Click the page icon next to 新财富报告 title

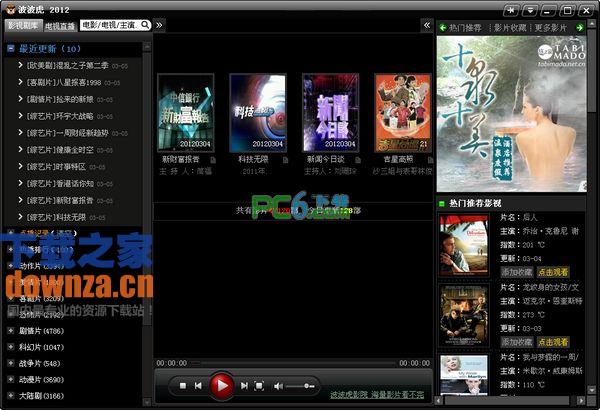click(213, 160)
